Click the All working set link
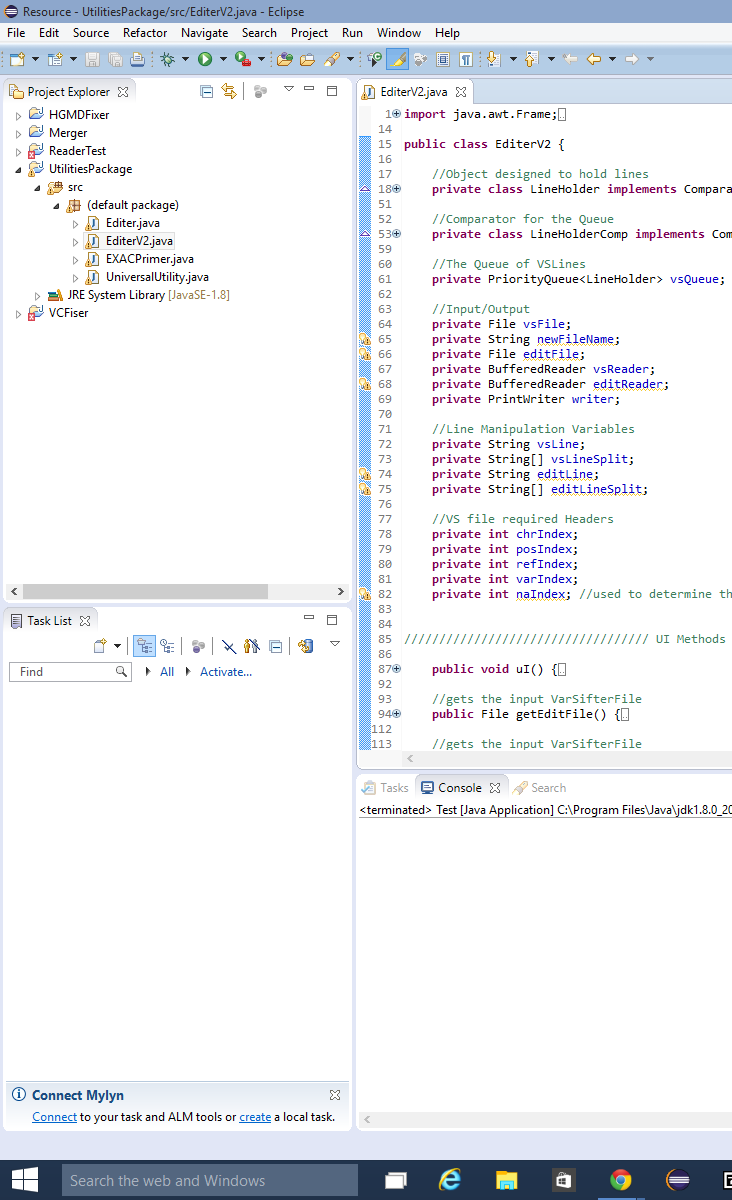 pos(167,672)
